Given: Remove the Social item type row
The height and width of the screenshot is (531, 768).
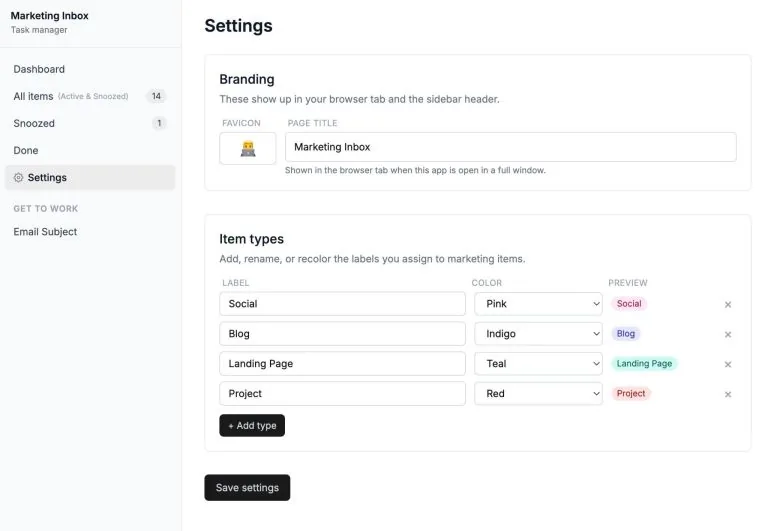Looking at the screenshot, I should click(x=728, y=304).
